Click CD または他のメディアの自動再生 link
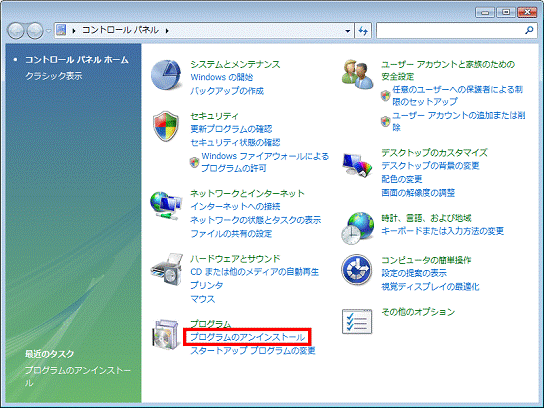The width and height of the screenshot is (544, 408). click(254, 272)
